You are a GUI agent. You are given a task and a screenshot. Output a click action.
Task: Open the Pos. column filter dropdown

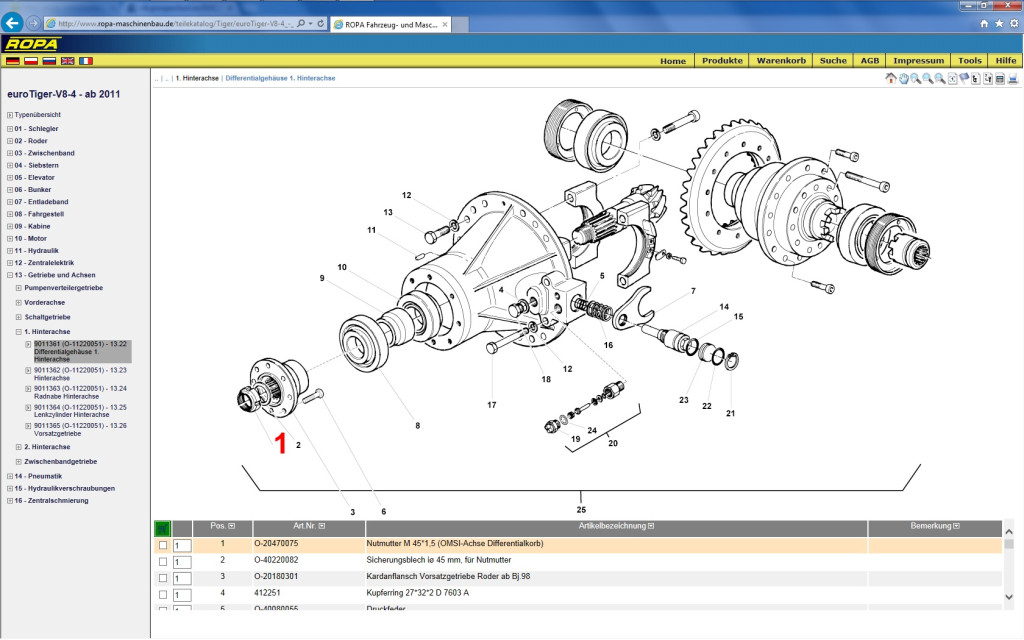click(x=231, y=526)
